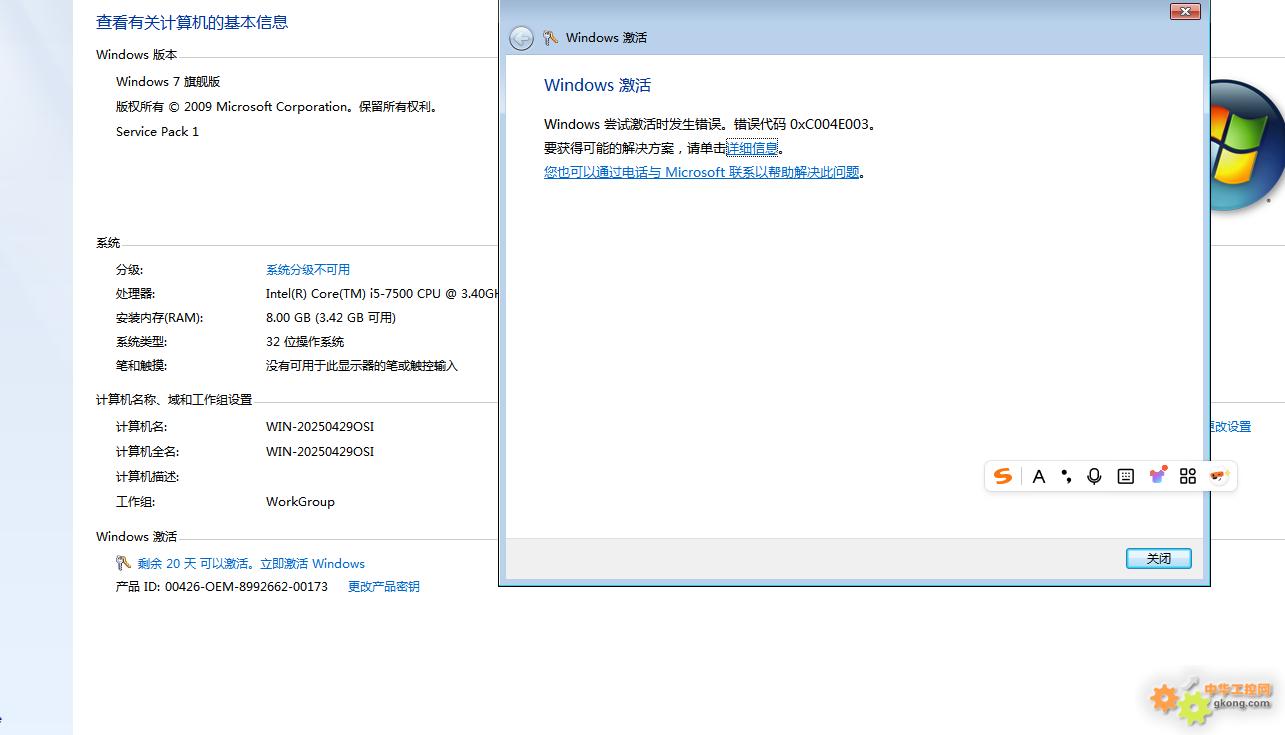Open the Sogou skin shirt icon
Viewport: 1285px width, 735px height.
pos(1157,476)
